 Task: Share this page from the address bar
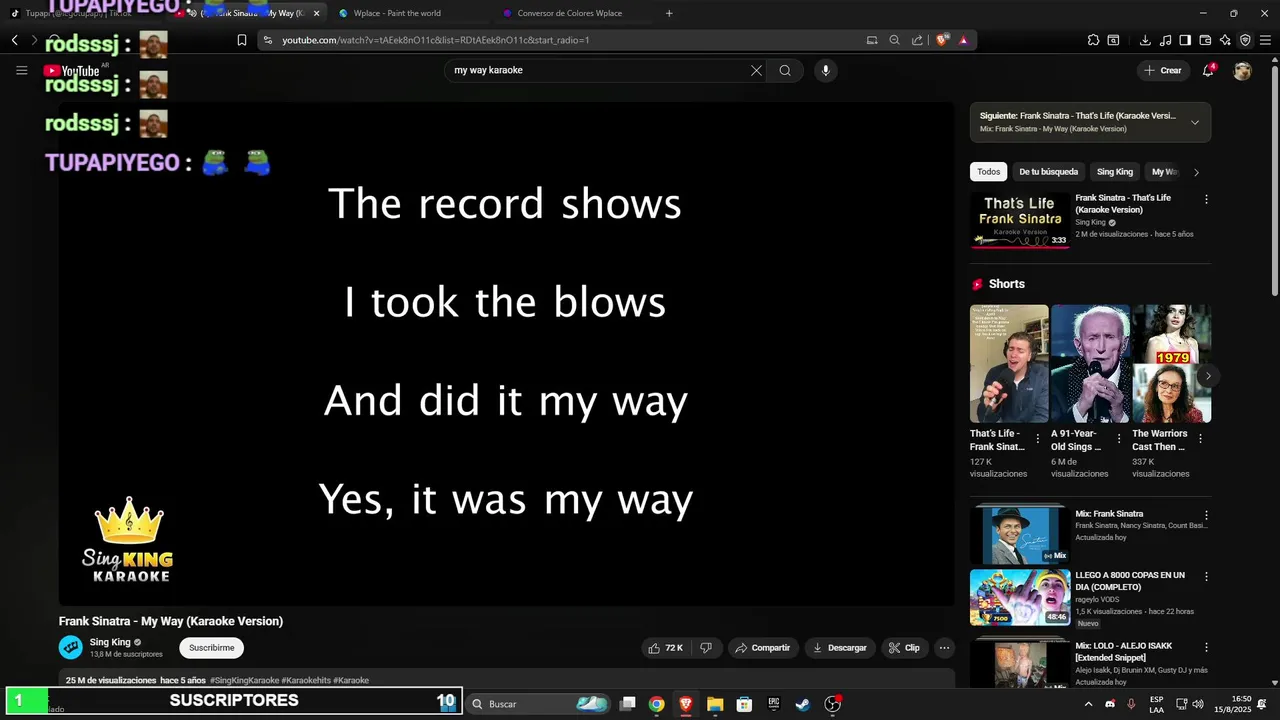coord(918,40)
